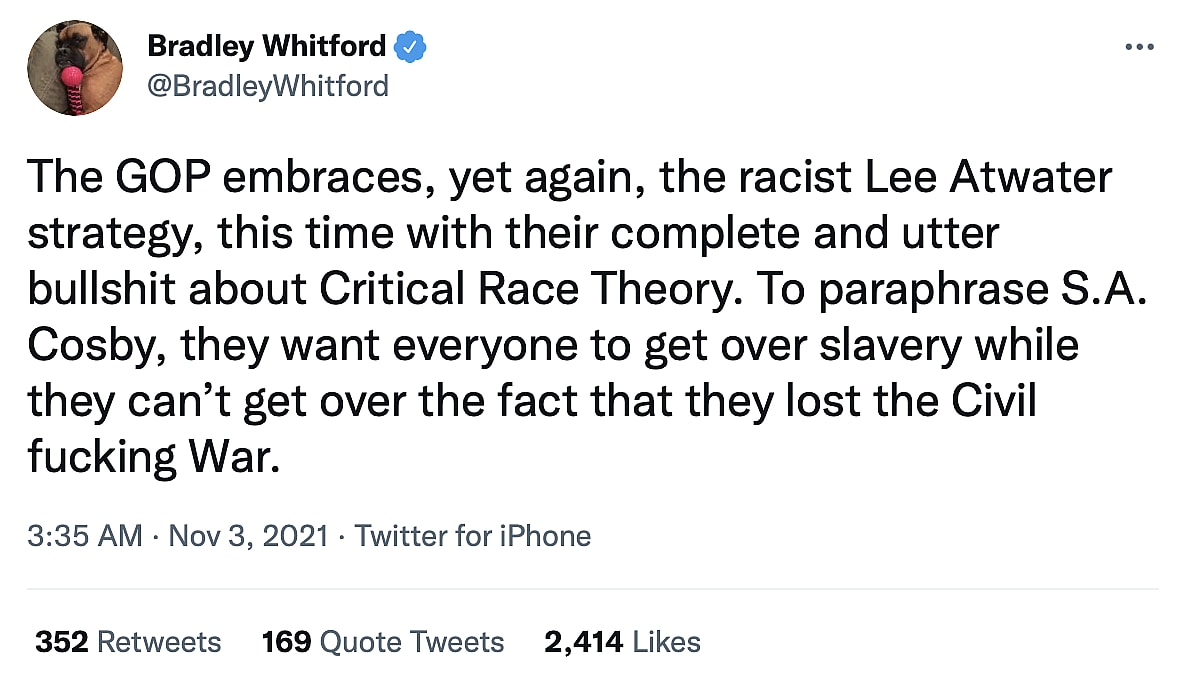
Task: Click the word "War." ending the tweet
Action: [x=228, y=457]
